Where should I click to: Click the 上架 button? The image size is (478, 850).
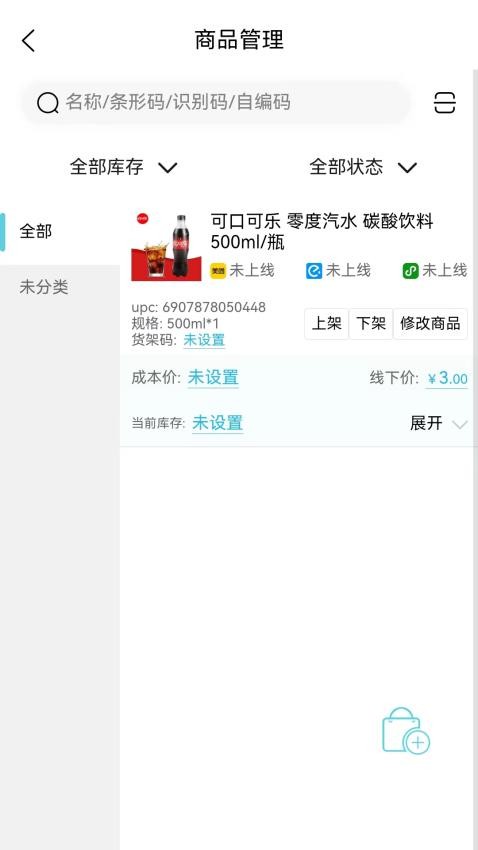pos(326,324)
